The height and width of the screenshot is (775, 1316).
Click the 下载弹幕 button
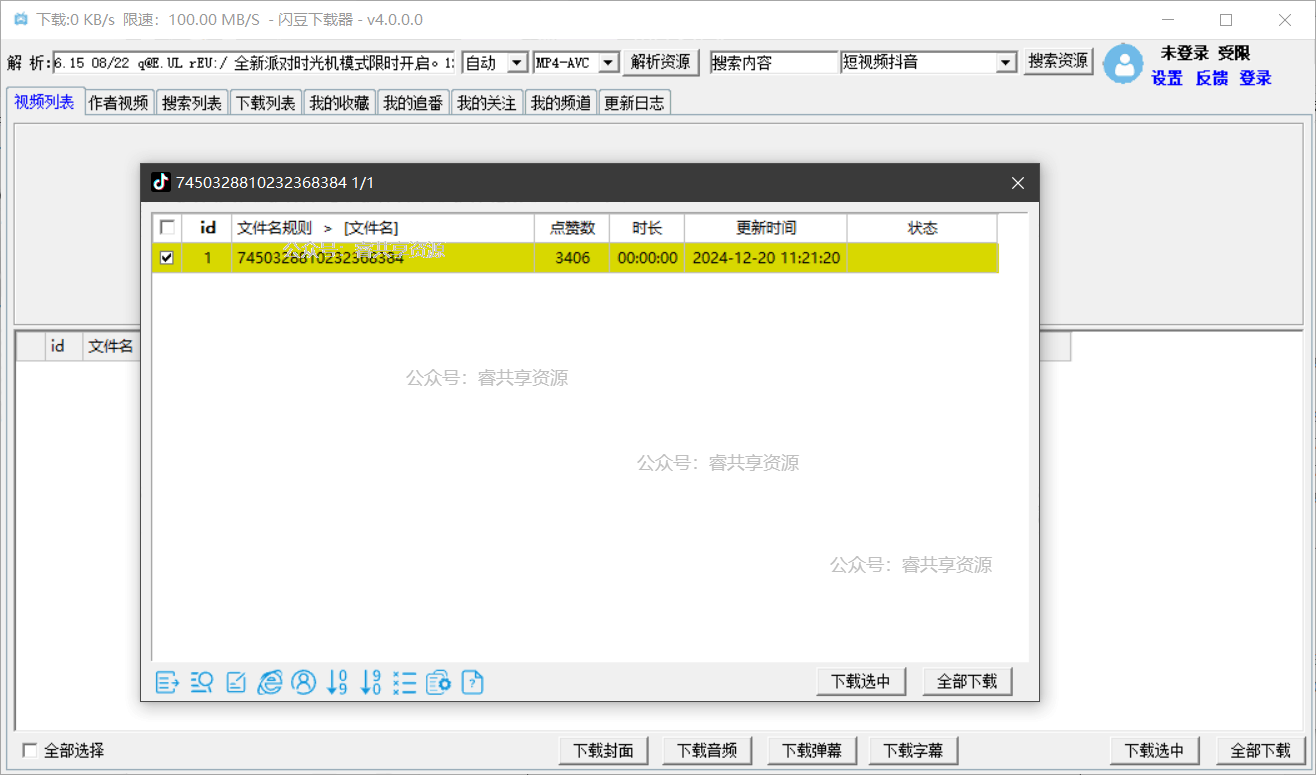pos(811,751)
